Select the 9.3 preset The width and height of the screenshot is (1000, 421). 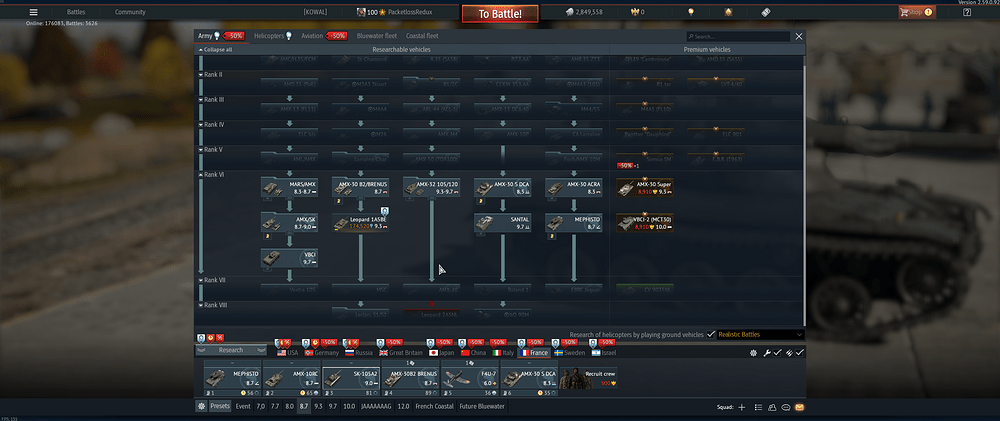(319, 406)
